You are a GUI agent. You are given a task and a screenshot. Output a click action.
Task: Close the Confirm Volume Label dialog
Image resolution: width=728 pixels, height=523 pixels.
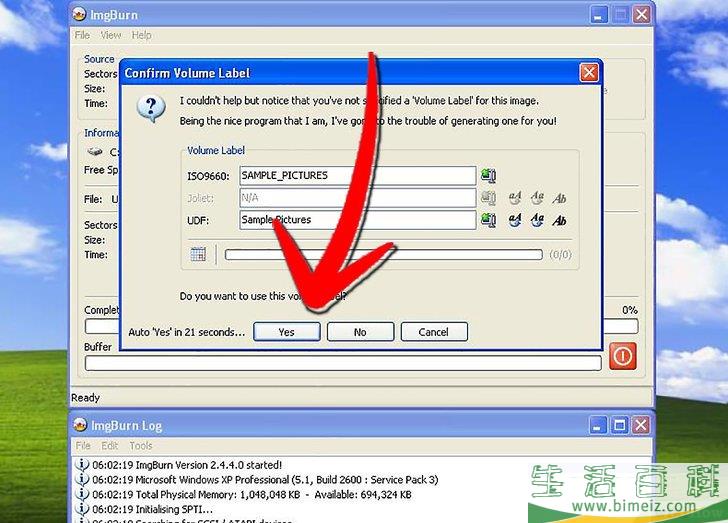click(589, 73)
